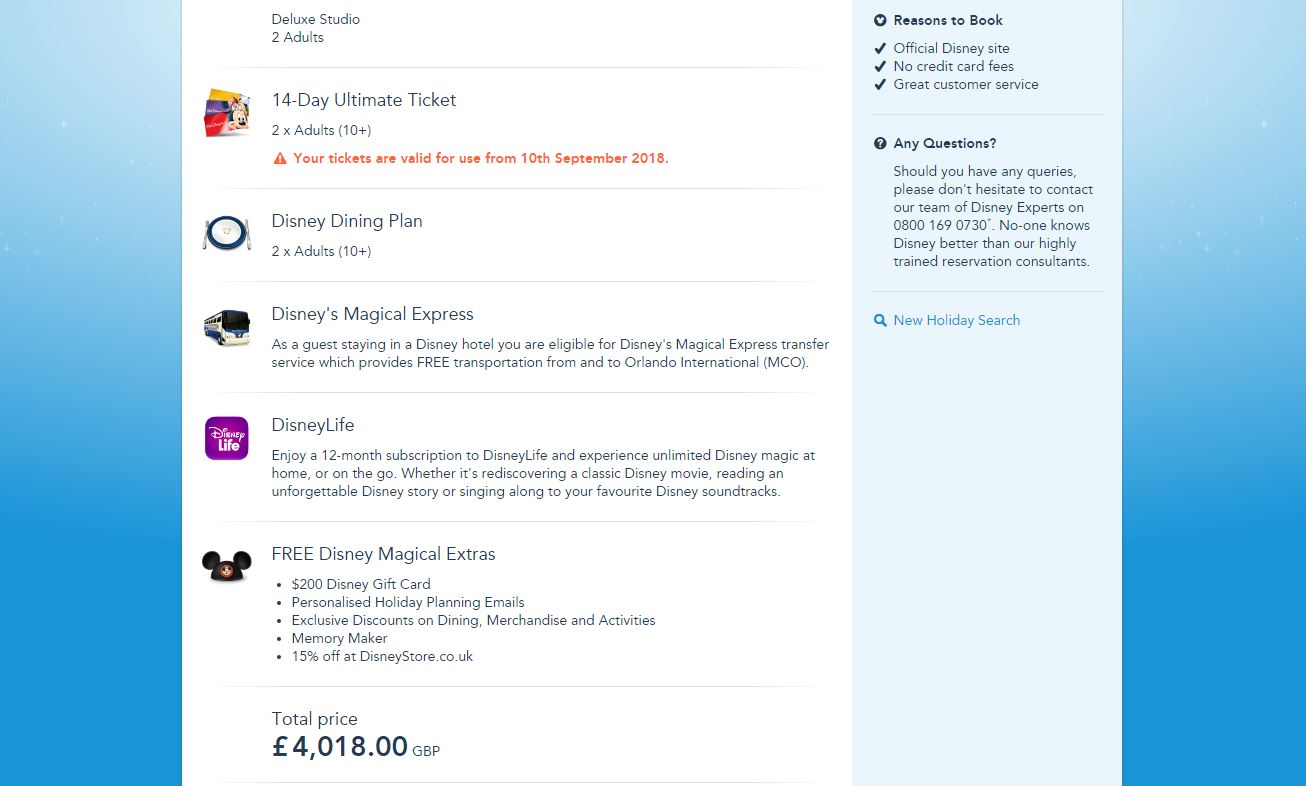Image resolution: width=1306 pixels, height=786 pixels.
Task: Click the £4,018.00 total price amount
Action: (x=340, y=747)
